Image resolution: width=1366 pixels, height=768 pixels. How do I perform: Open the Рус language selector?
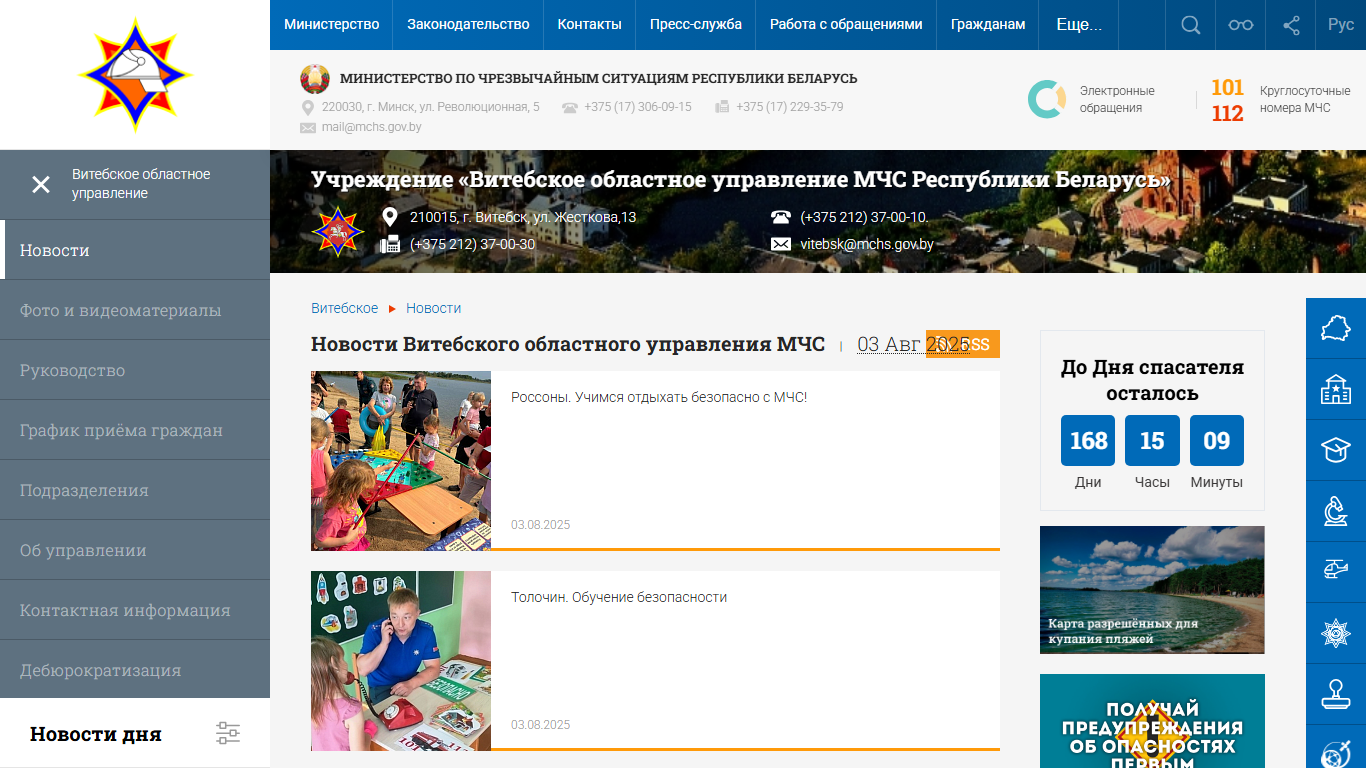point(1341,25)
